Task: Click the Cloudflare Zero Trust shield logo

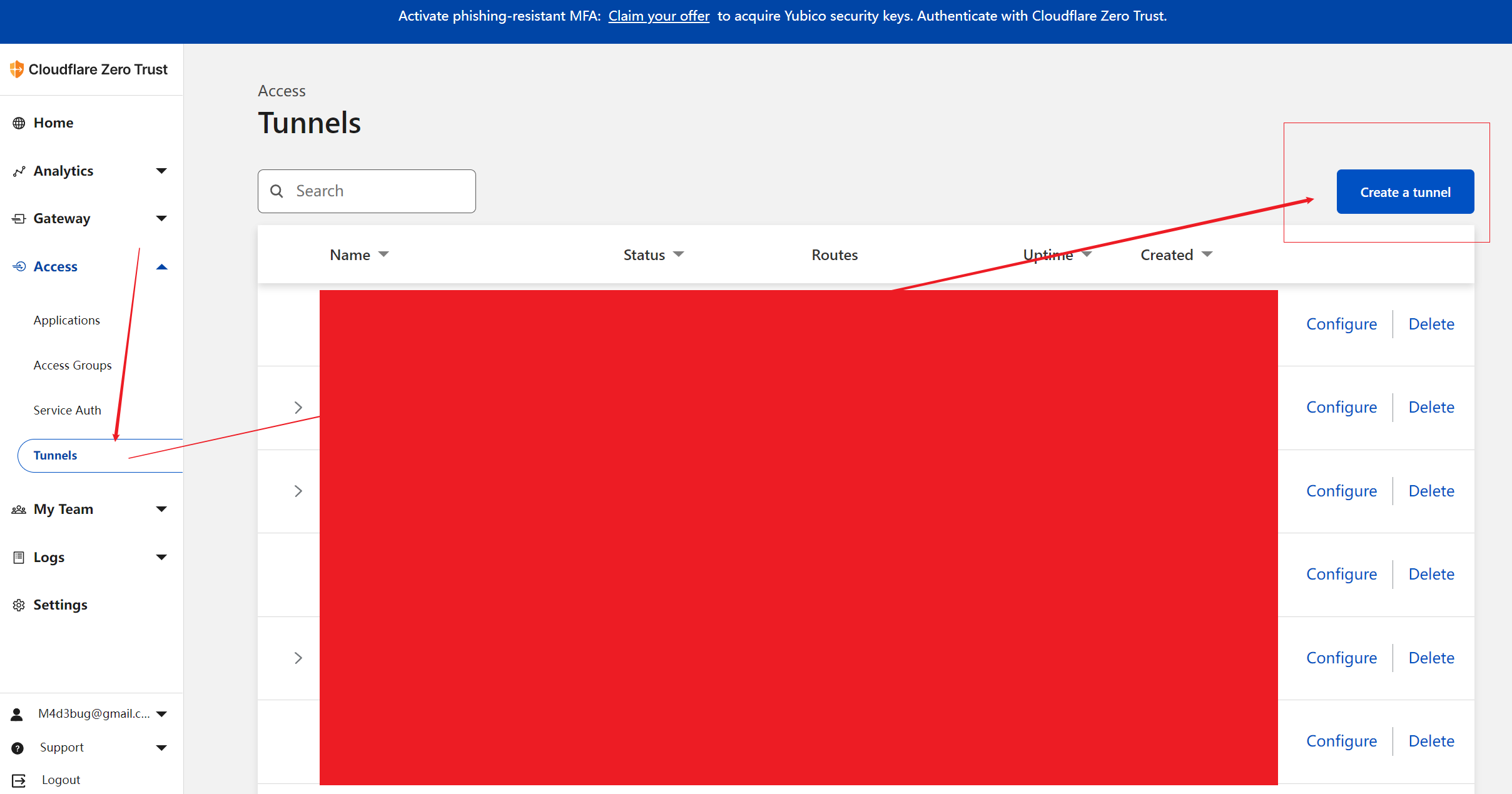Action: pyautogui.click(x=17, y=69)
